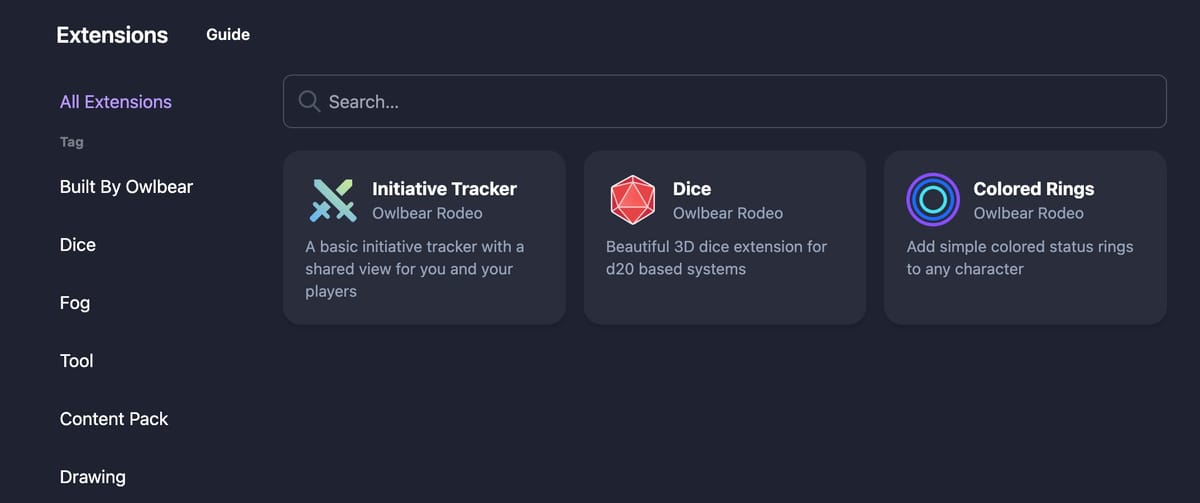Screen dimensions: 1200x503
Task: Select the All Extensions filter
Action: point(116,102)
